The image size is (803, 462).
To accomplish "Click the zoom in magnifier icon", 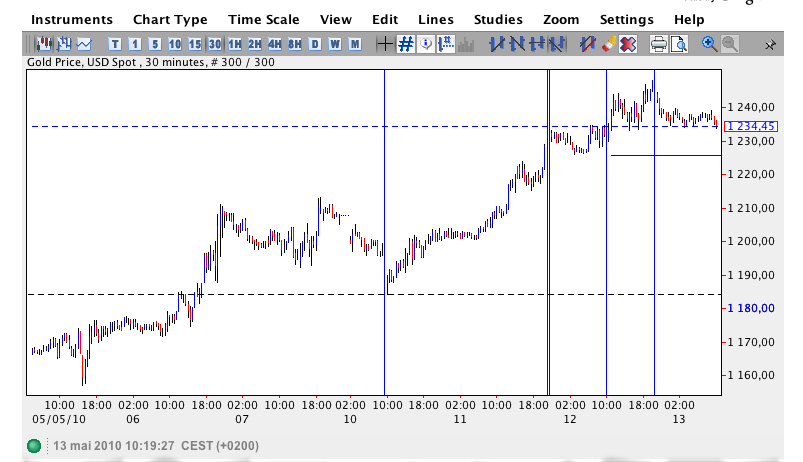I will click(x=710, y=44).
